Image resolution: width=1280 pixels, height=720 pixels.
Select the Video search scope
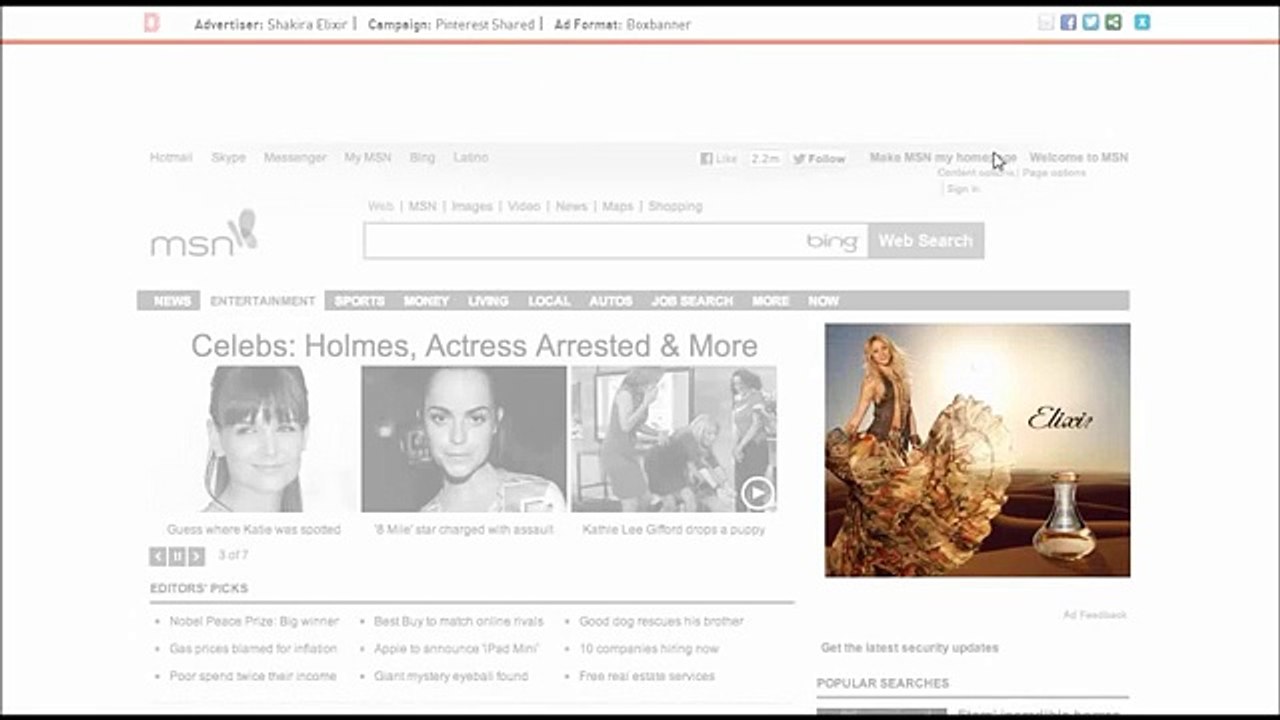pyautogui.click(x=524, y=206)
